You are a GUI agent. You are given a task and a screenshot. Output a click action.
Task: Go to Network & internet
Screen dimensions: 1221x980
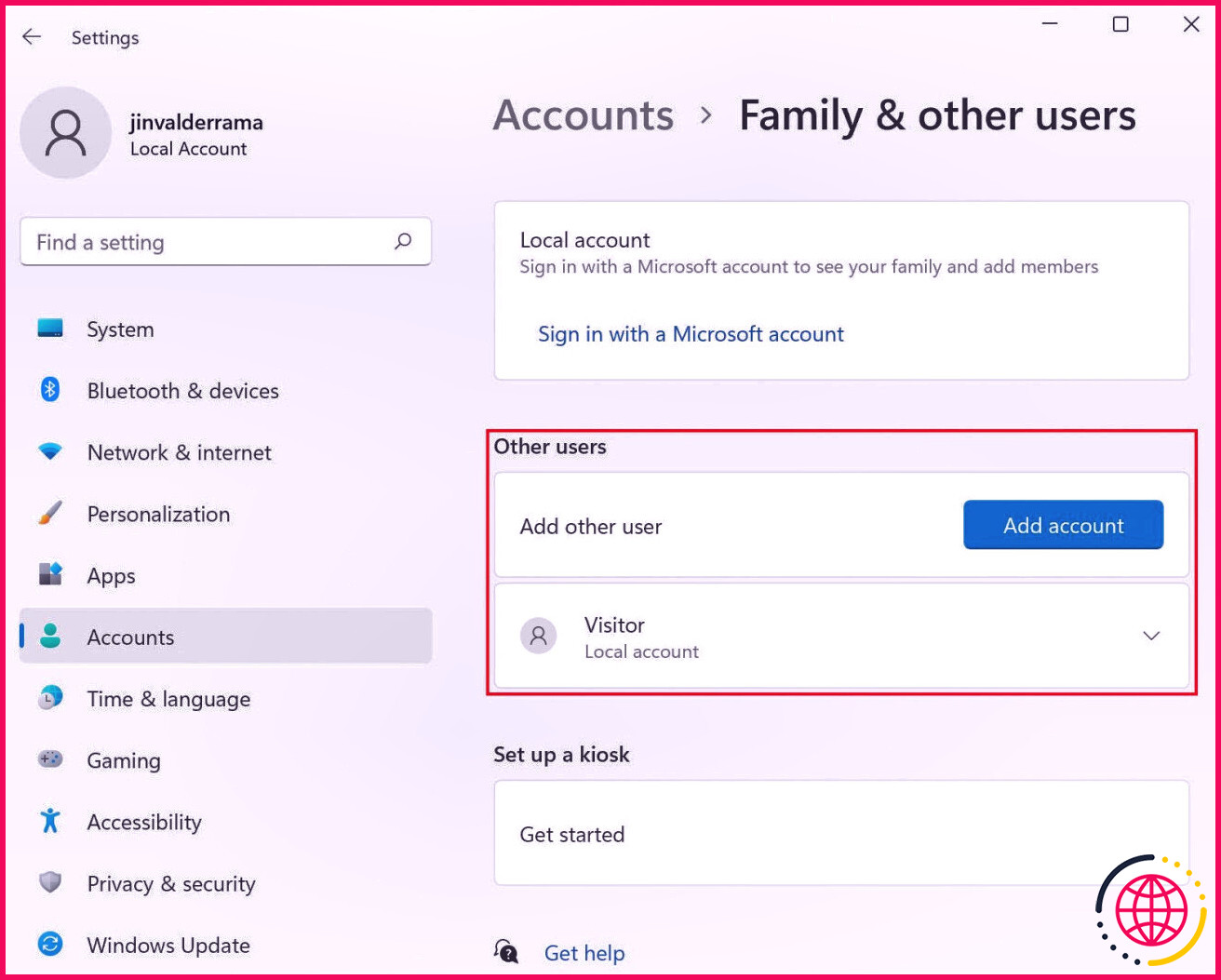click(x=225, y=452)
